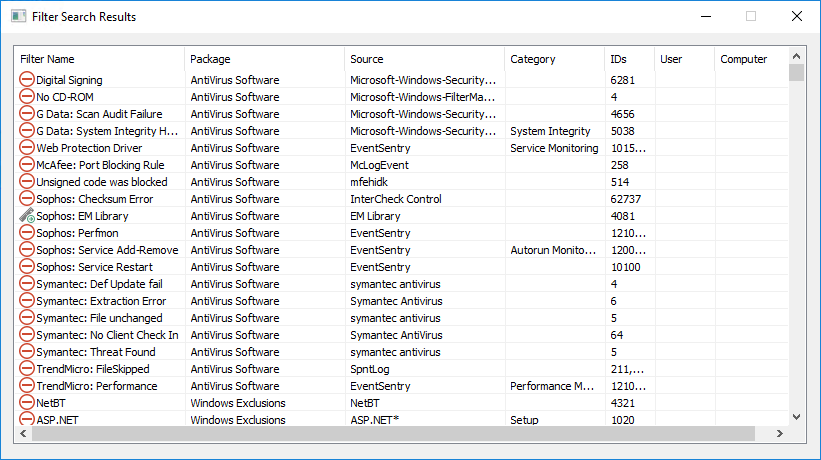Click the Symantec: Threat Found icon
821x460 pixels.
pos(27,351)
